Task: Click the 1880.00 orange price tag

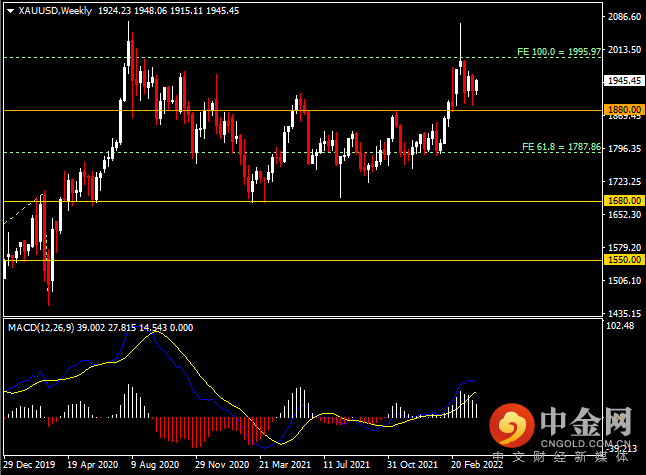Action: tap(624, 110)
